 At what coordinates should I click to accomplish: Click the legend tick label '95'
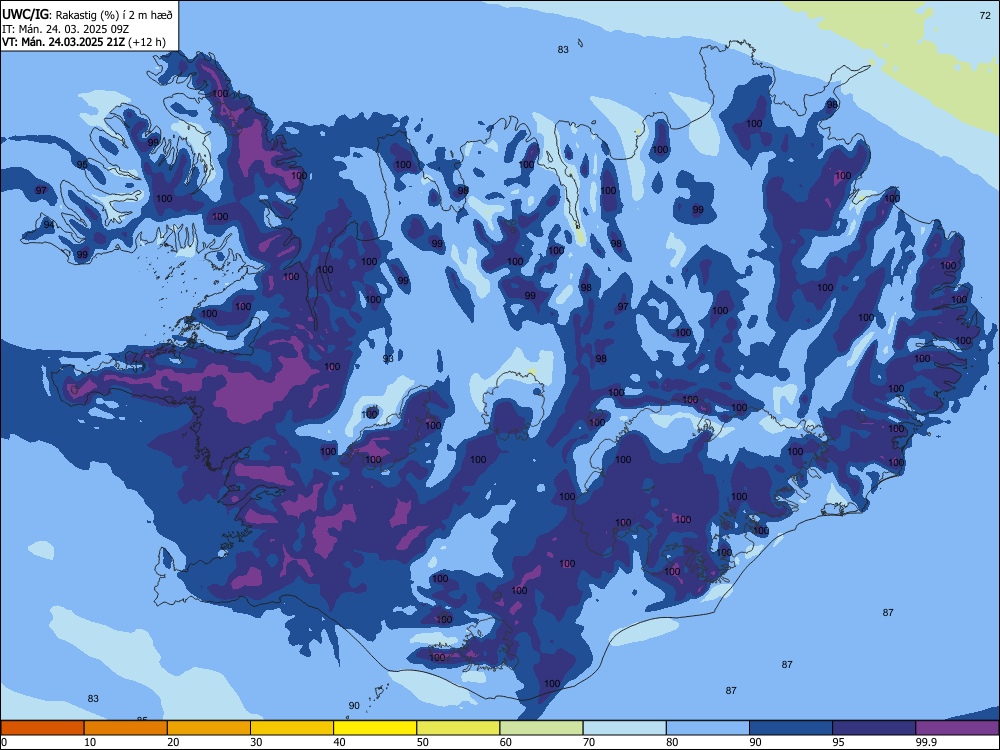click(839, 742)
